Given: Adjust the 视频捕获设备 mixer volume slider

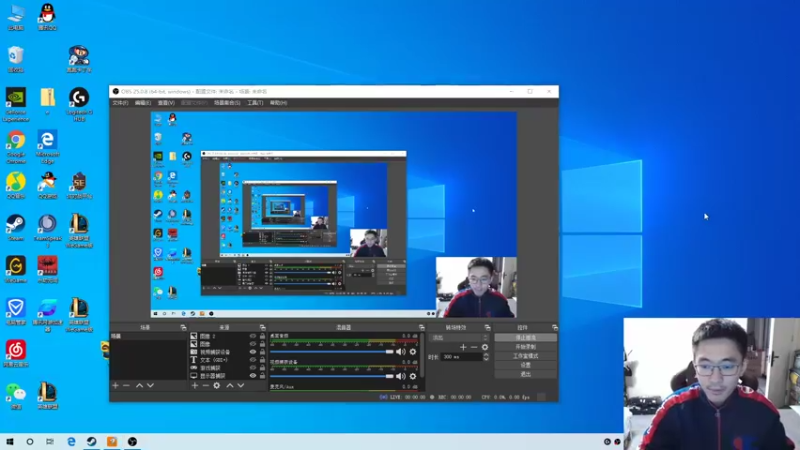Looking at the screenshot, I should click(x=332, y=377).
